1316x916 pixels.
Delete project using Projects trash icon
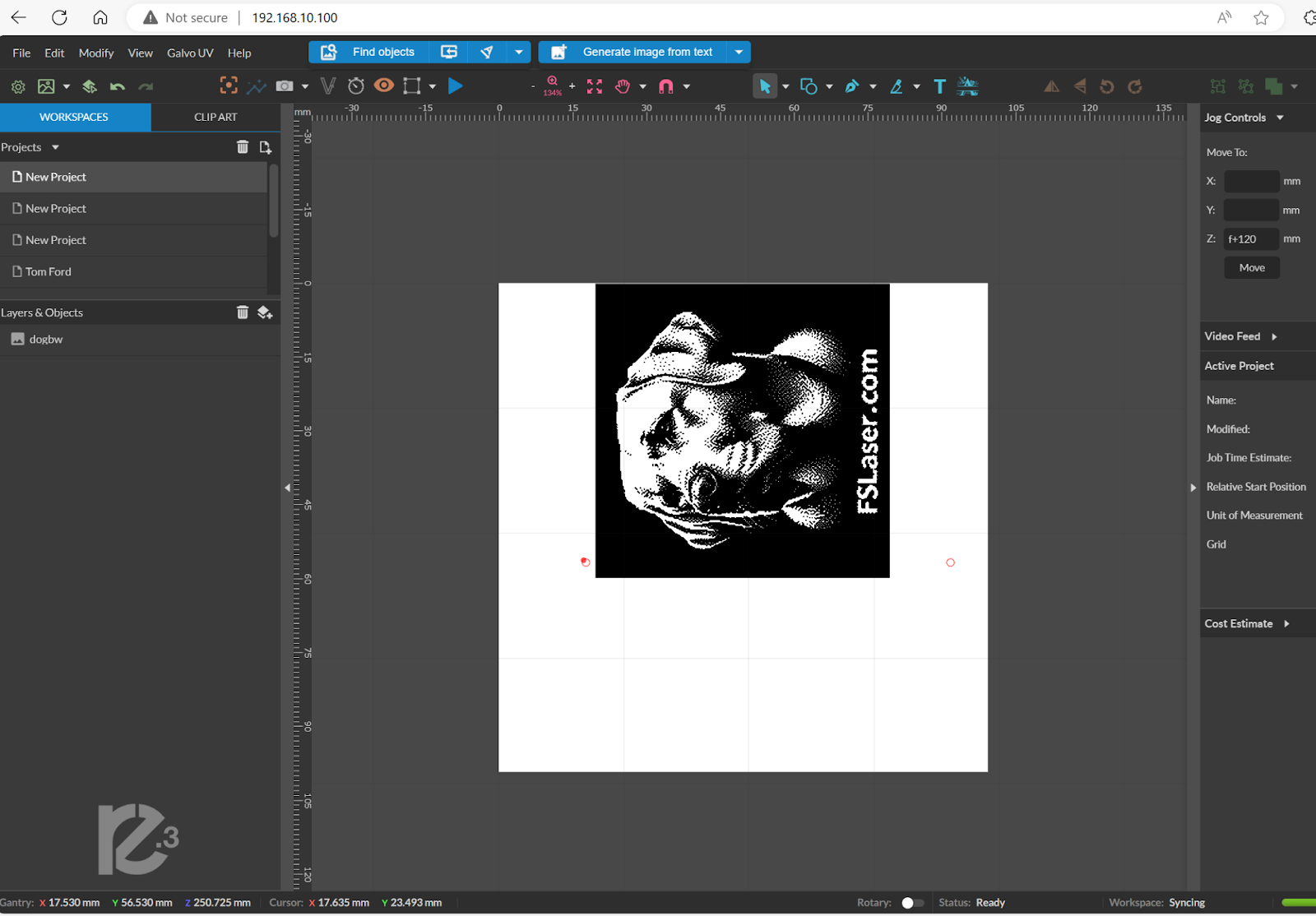[243, 147]
